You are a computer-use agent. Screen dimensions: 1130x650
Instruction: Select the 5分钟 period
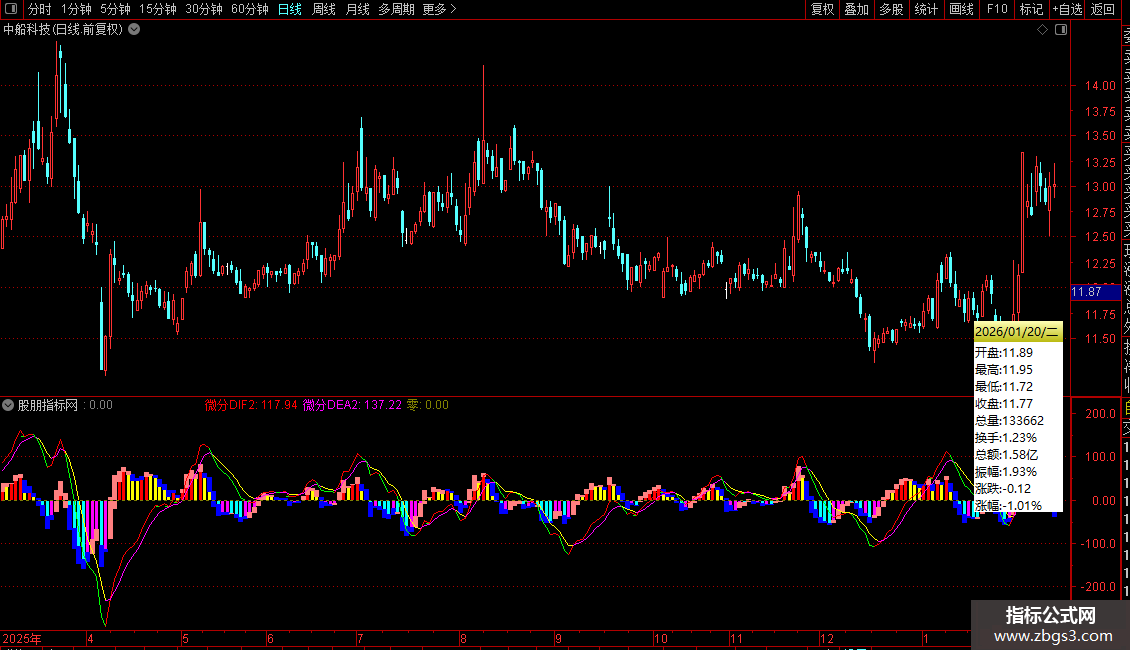point(115,9)
